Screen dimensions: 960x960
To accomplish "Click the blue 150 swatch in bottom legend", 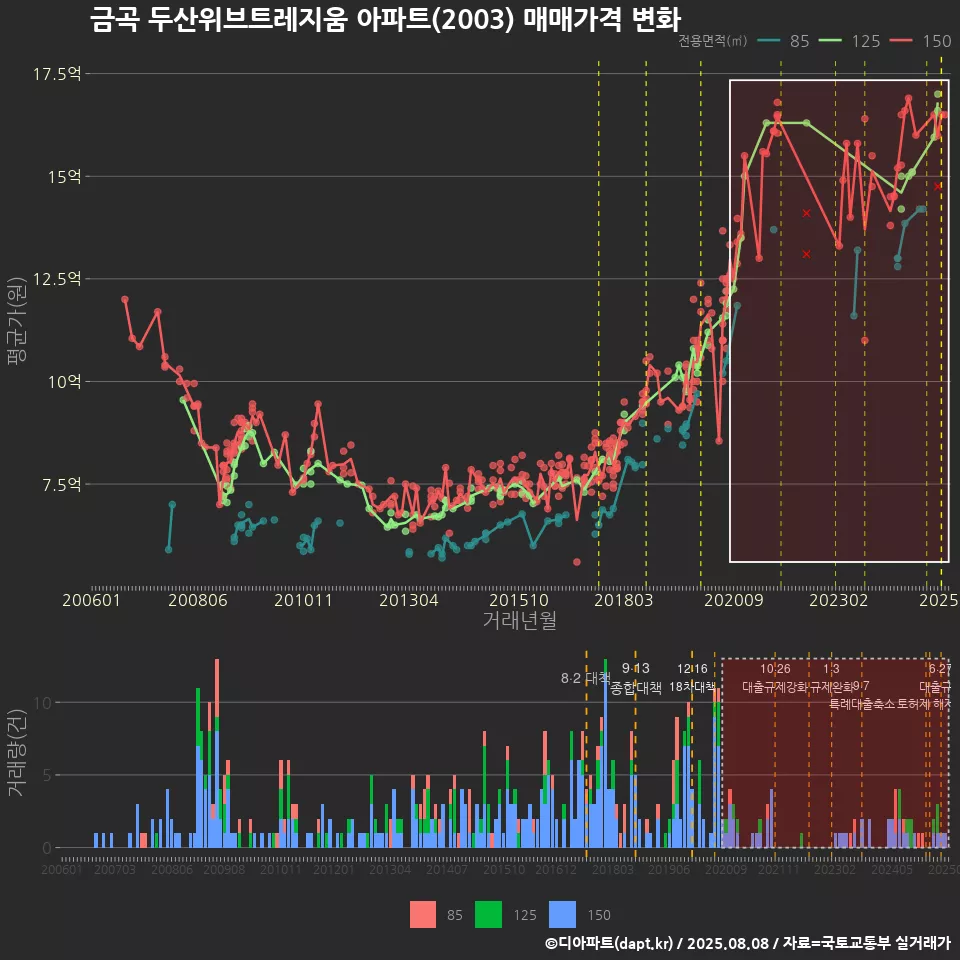I will tap(563, 915).
